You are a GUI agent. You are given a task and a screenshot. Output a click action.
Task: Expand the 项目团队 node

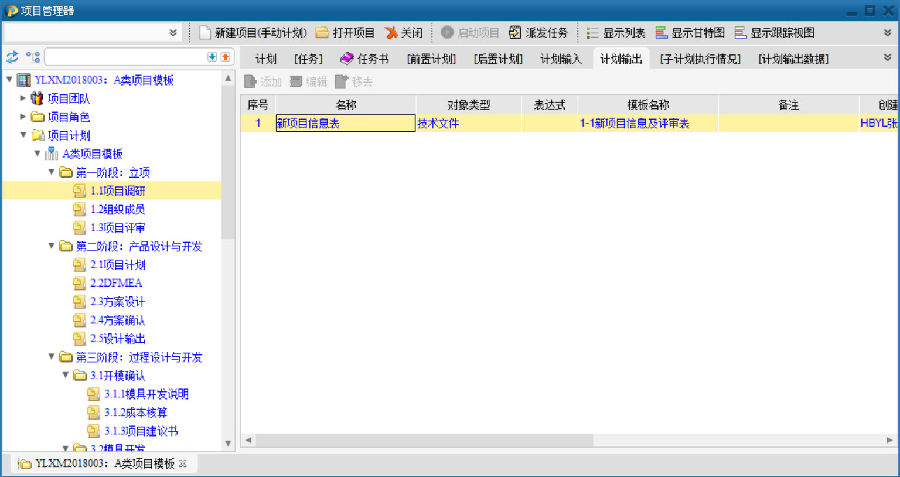coord(23,98)
